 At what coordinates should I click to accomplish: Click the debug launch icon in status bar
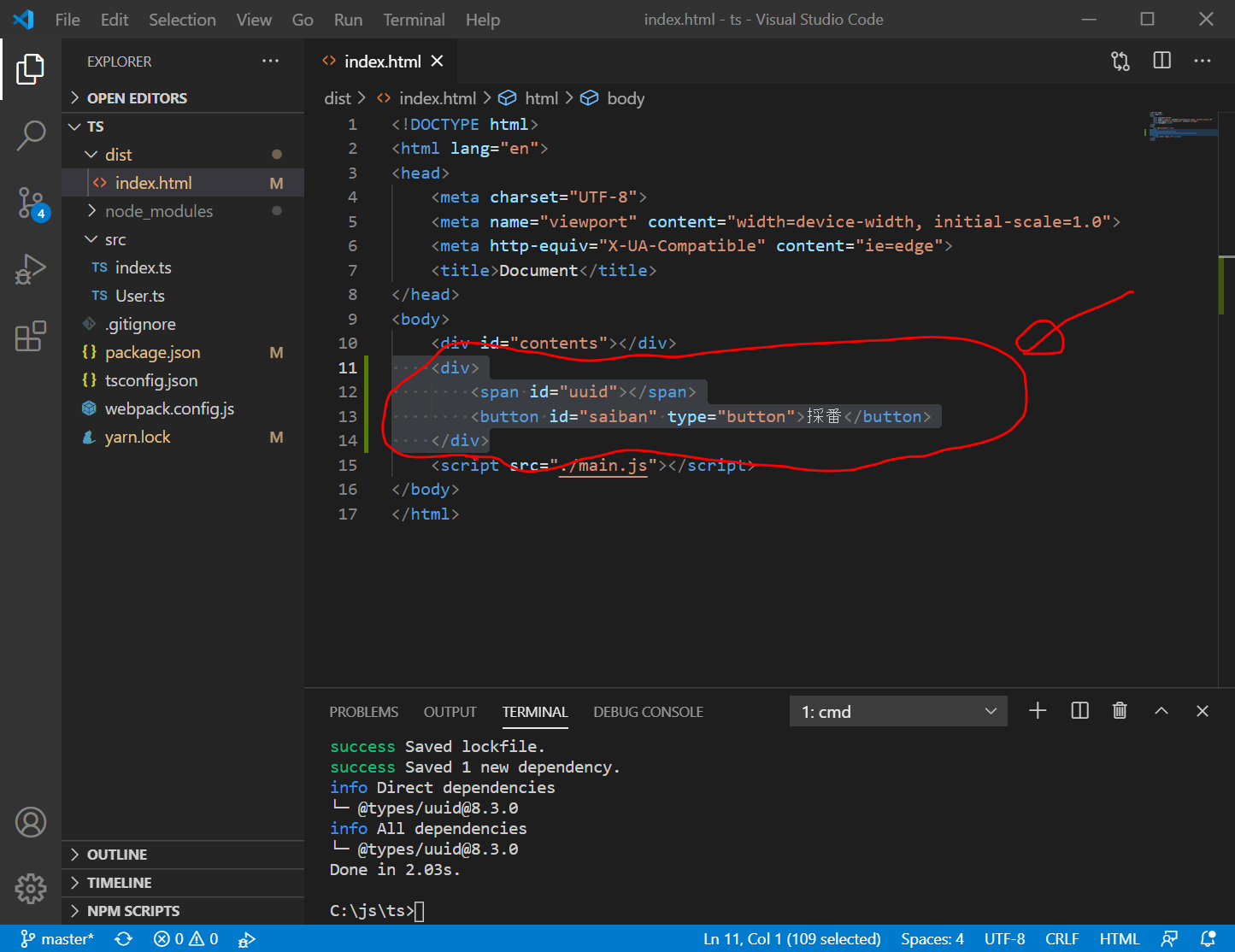coord(247,939)
